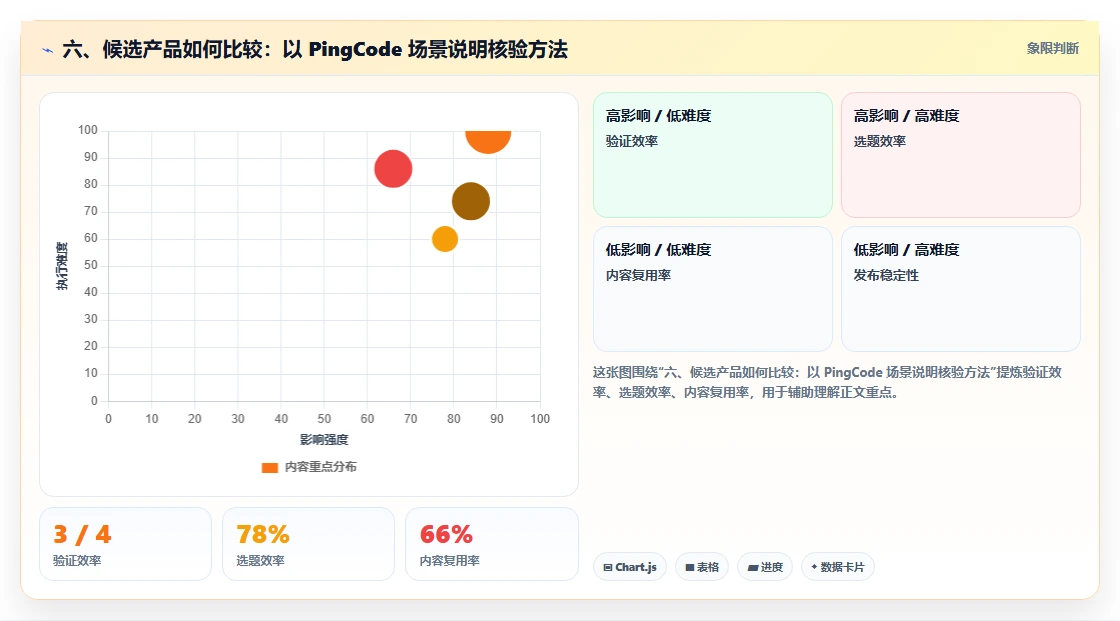Click the red bubble in the chart
The width and height of the screenshot is (1120, 621).
click(393, 169)
